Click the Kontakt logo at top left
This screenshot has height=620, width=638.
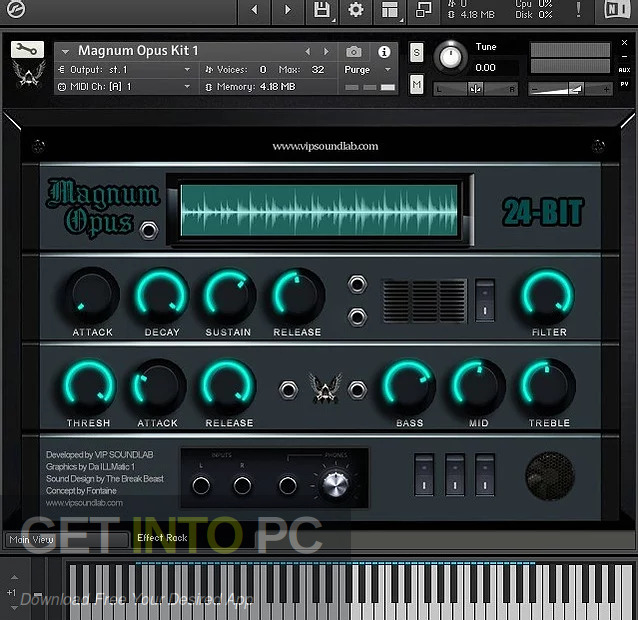click(x=16, y=9)
